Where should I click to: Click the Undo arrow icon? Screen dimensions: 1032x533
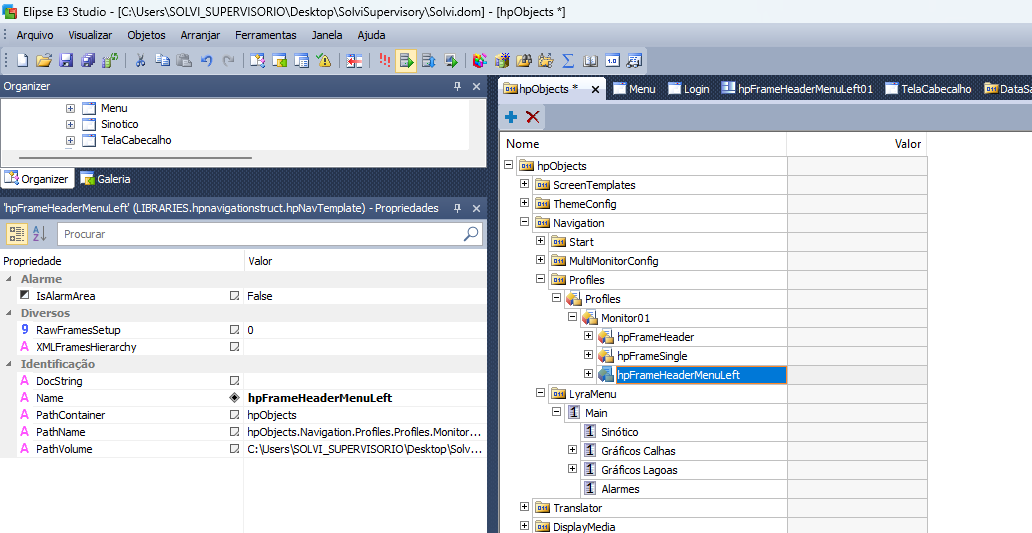pos(207,61)
